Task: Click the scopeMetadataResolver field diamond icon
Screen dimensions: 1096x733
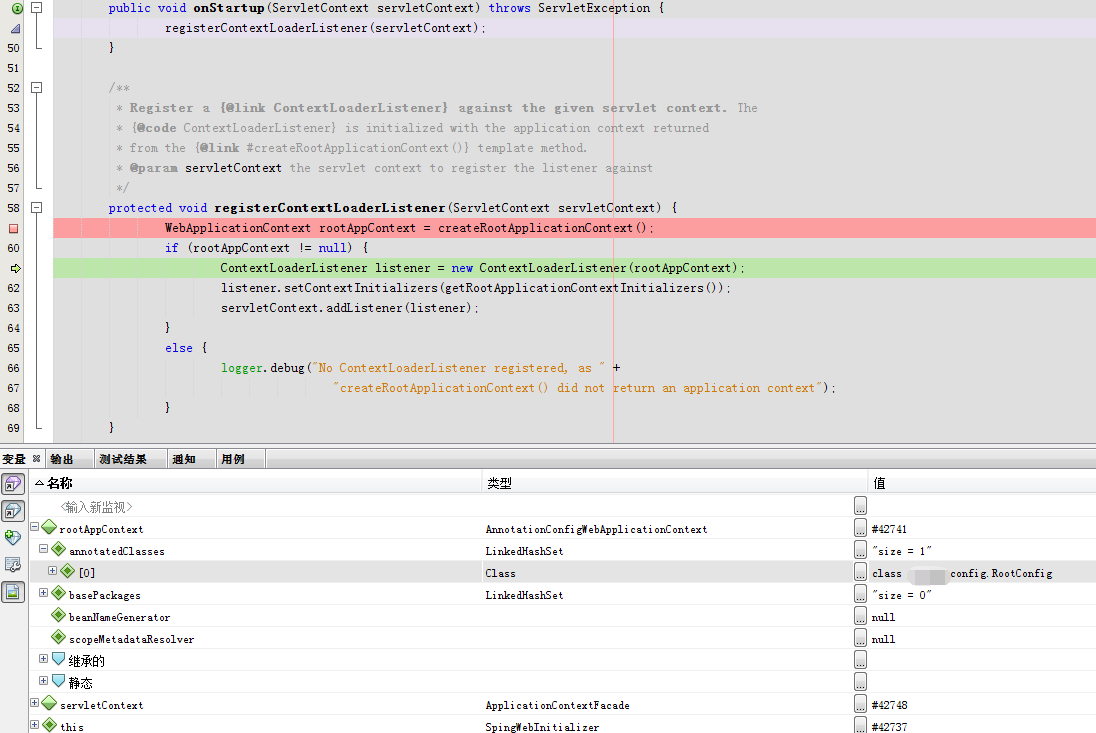Action: pos(59,637)
